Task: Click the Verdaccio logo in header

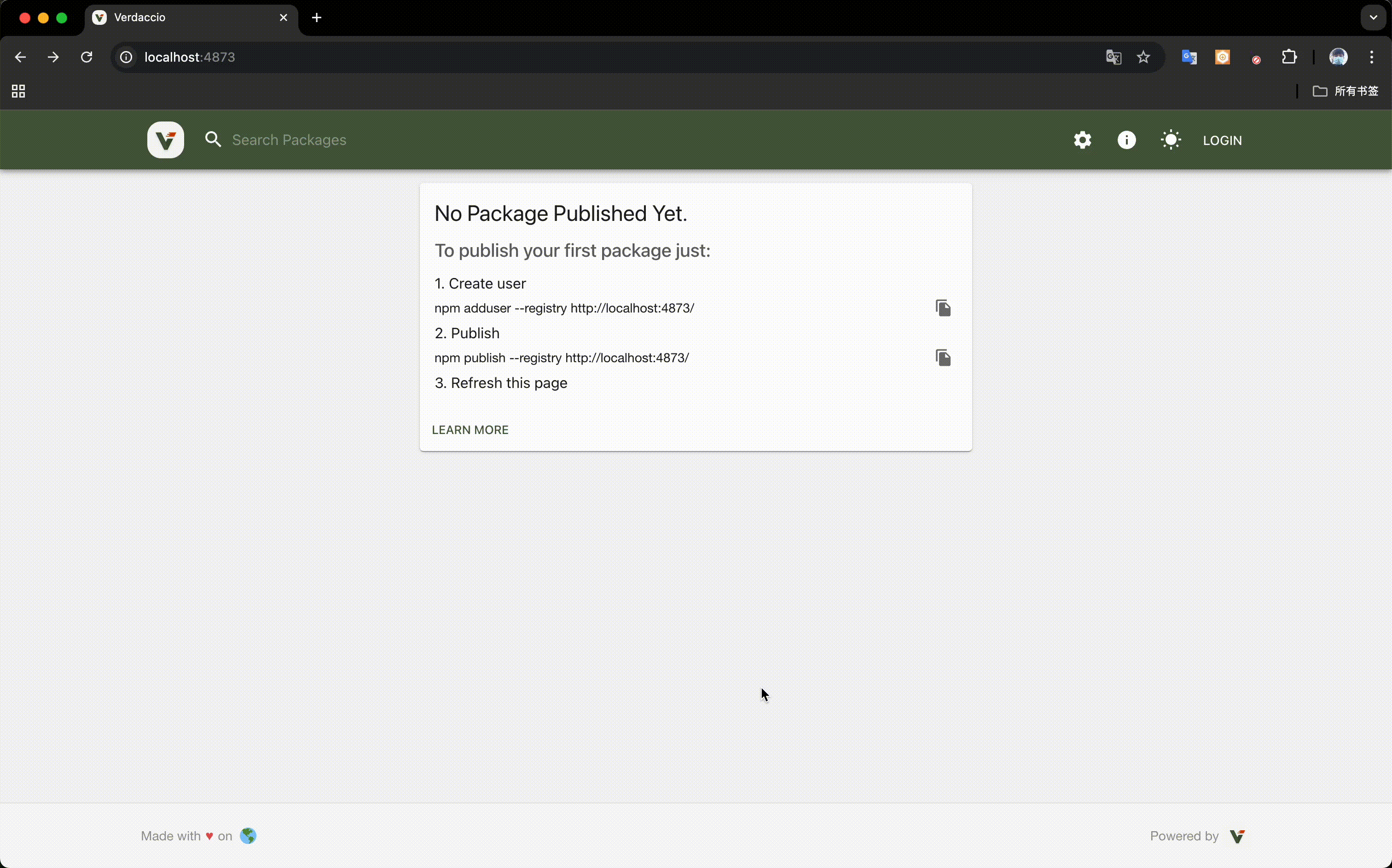Action: (x=165, y=140)
